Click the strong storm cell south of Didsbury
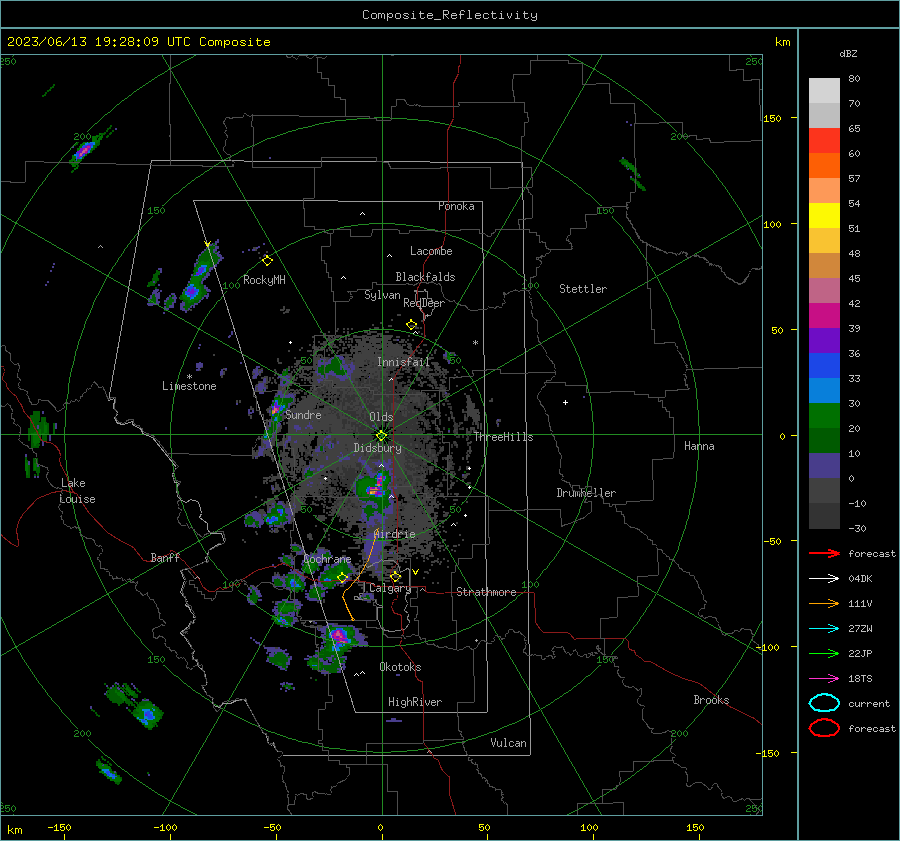Image resolution: width=900 pixels, height=841 pixels. click(375, 489)
